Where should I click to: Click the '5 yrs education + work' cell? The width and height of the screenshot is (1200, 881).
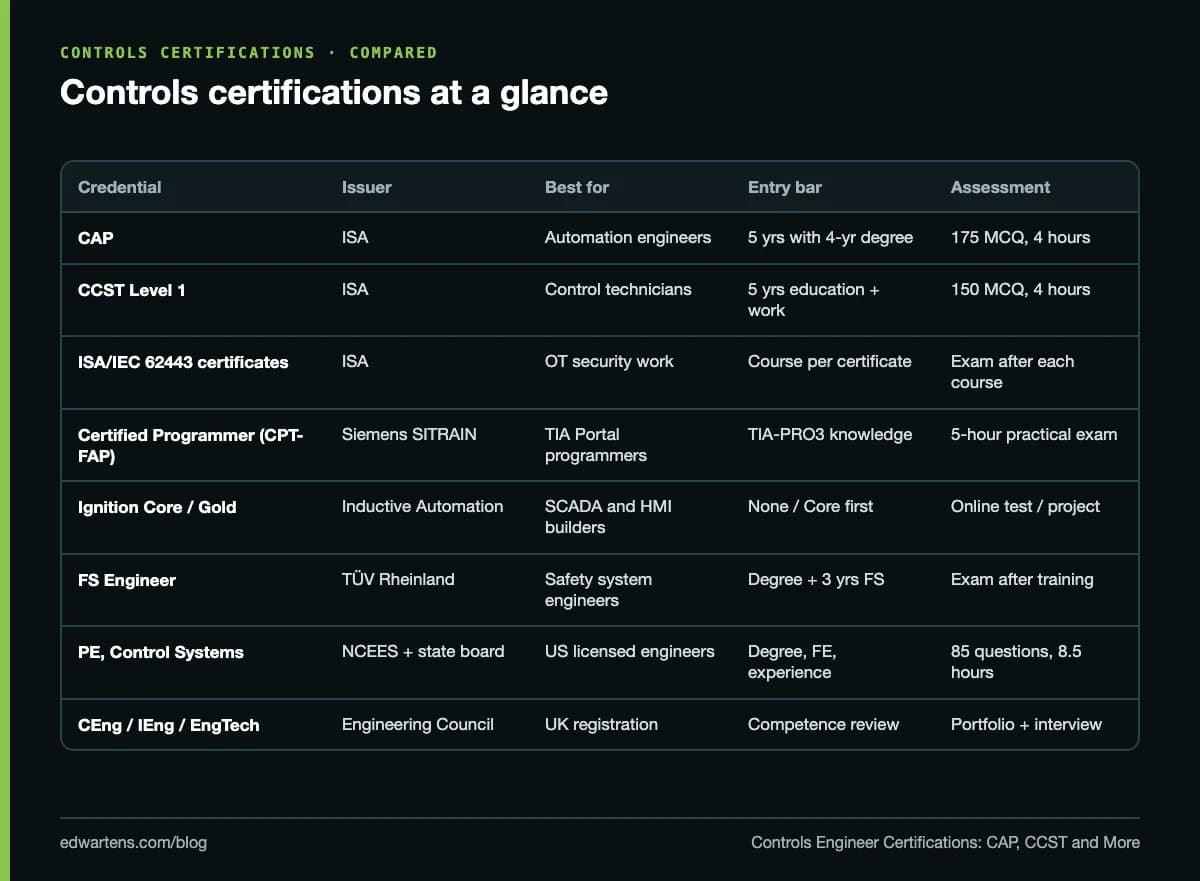tap(814, 300)
